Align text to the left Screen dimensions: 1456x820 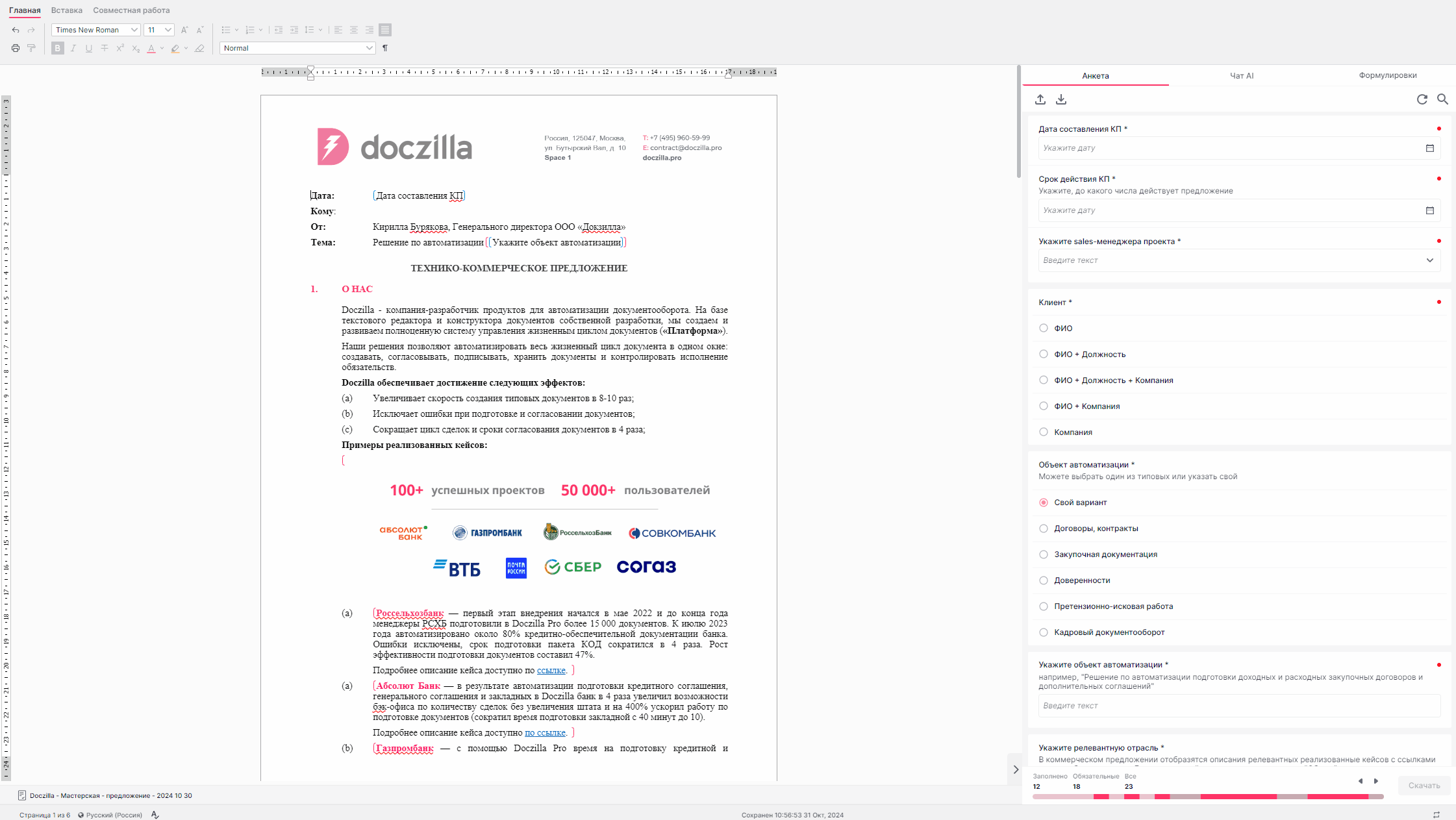tap(338, 30)
